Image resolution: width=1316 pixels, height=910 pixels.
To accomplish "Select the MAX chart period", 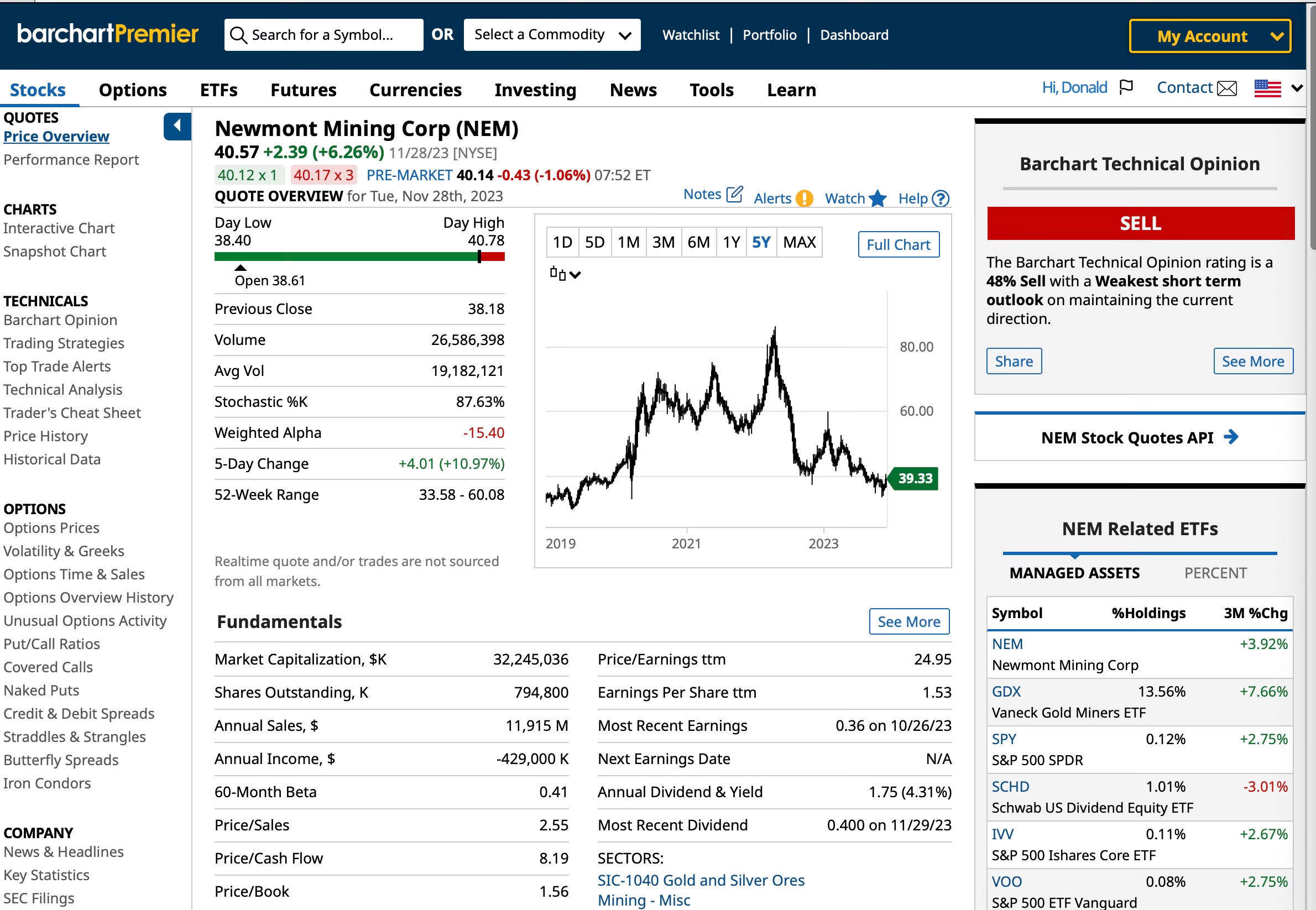I will (x=800, y=242).
